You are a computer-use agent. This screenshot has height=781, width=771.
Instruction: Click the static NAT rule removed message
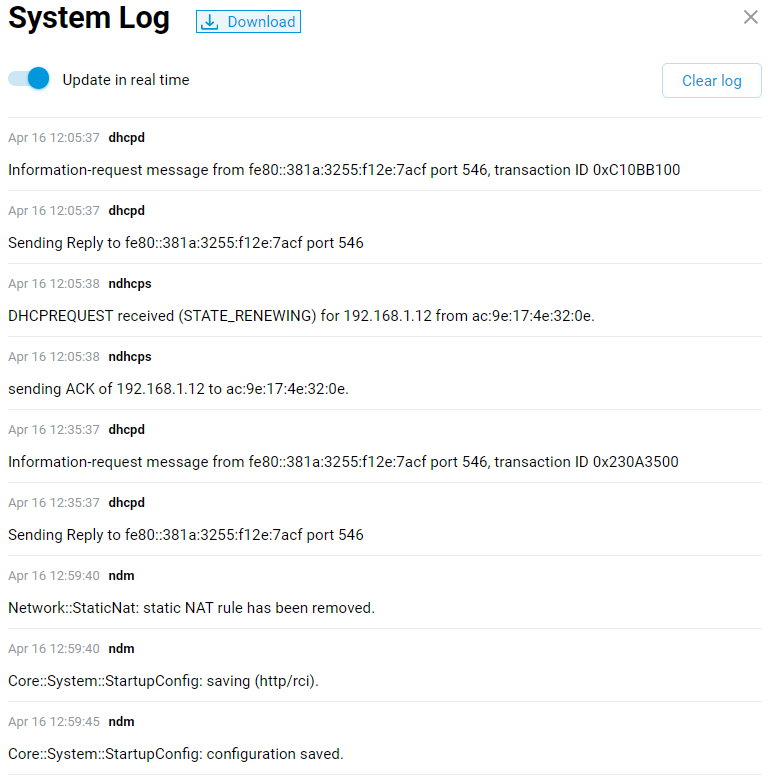click(191, 608)
